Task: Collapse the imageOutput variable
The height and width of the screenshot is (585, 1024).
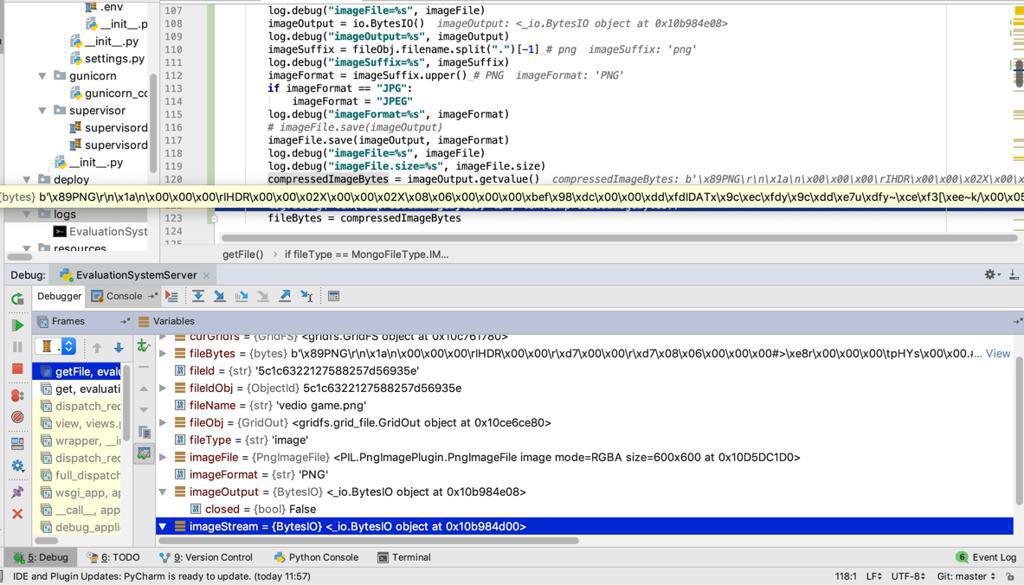Action: point(163,492)
